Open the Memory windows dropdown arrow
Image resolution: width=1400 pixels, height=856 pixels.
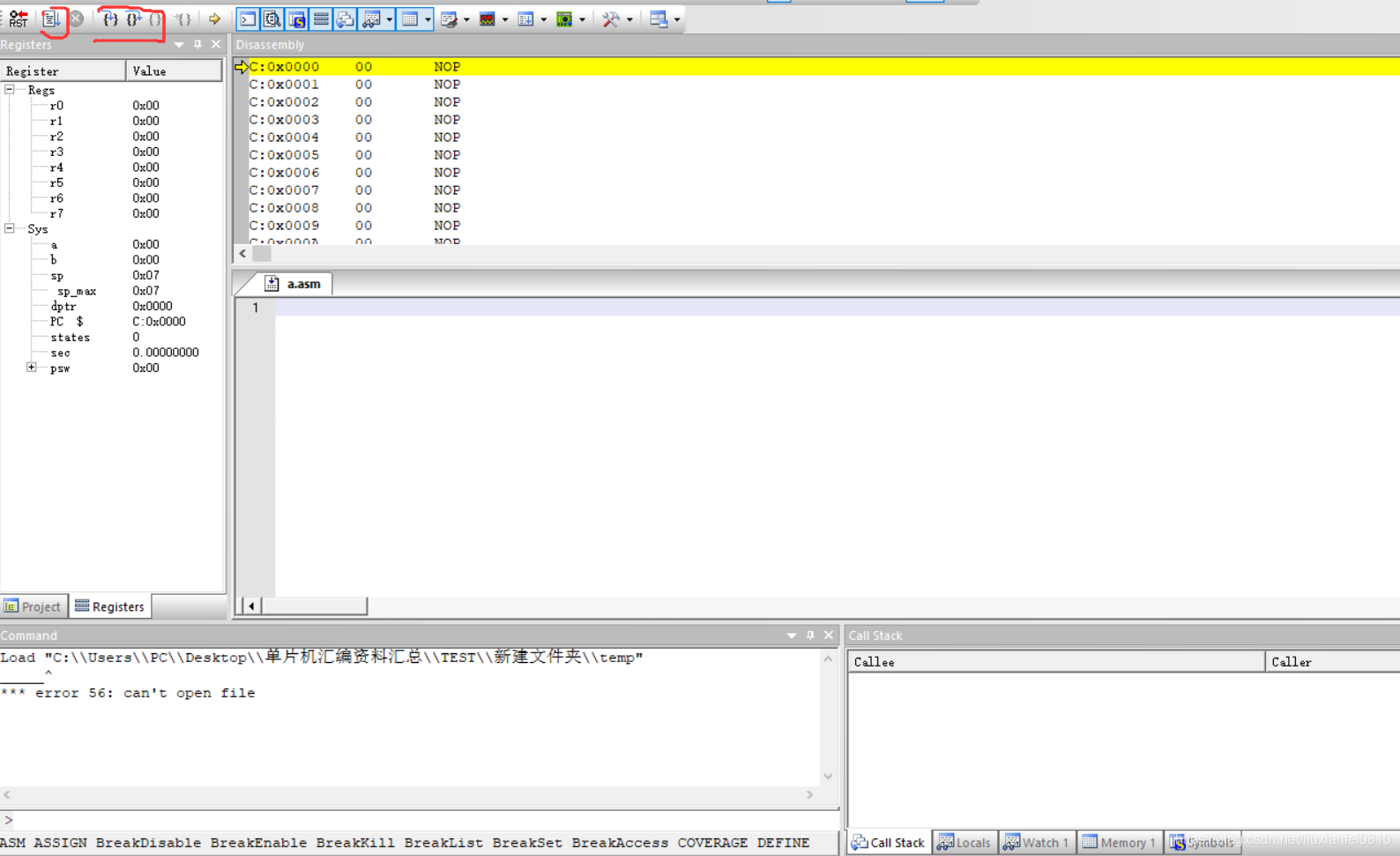(x=428, y=19)
